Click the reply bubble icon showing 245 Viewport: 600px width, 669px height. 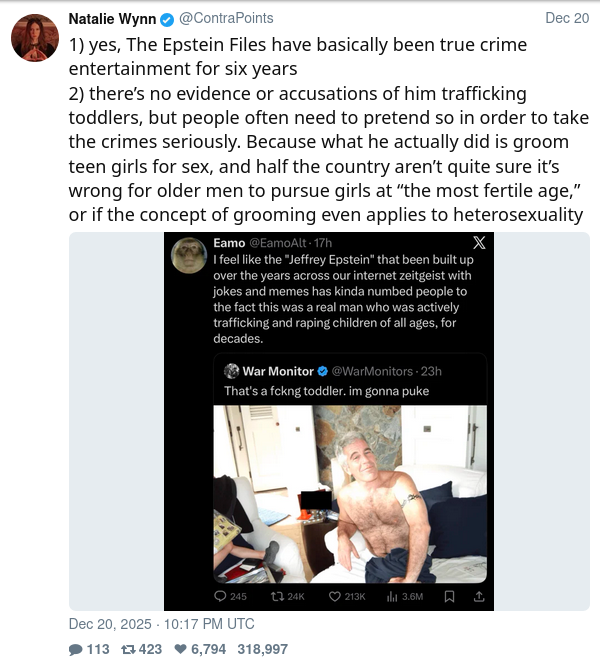pyautogui.click(x=220, y=596)
